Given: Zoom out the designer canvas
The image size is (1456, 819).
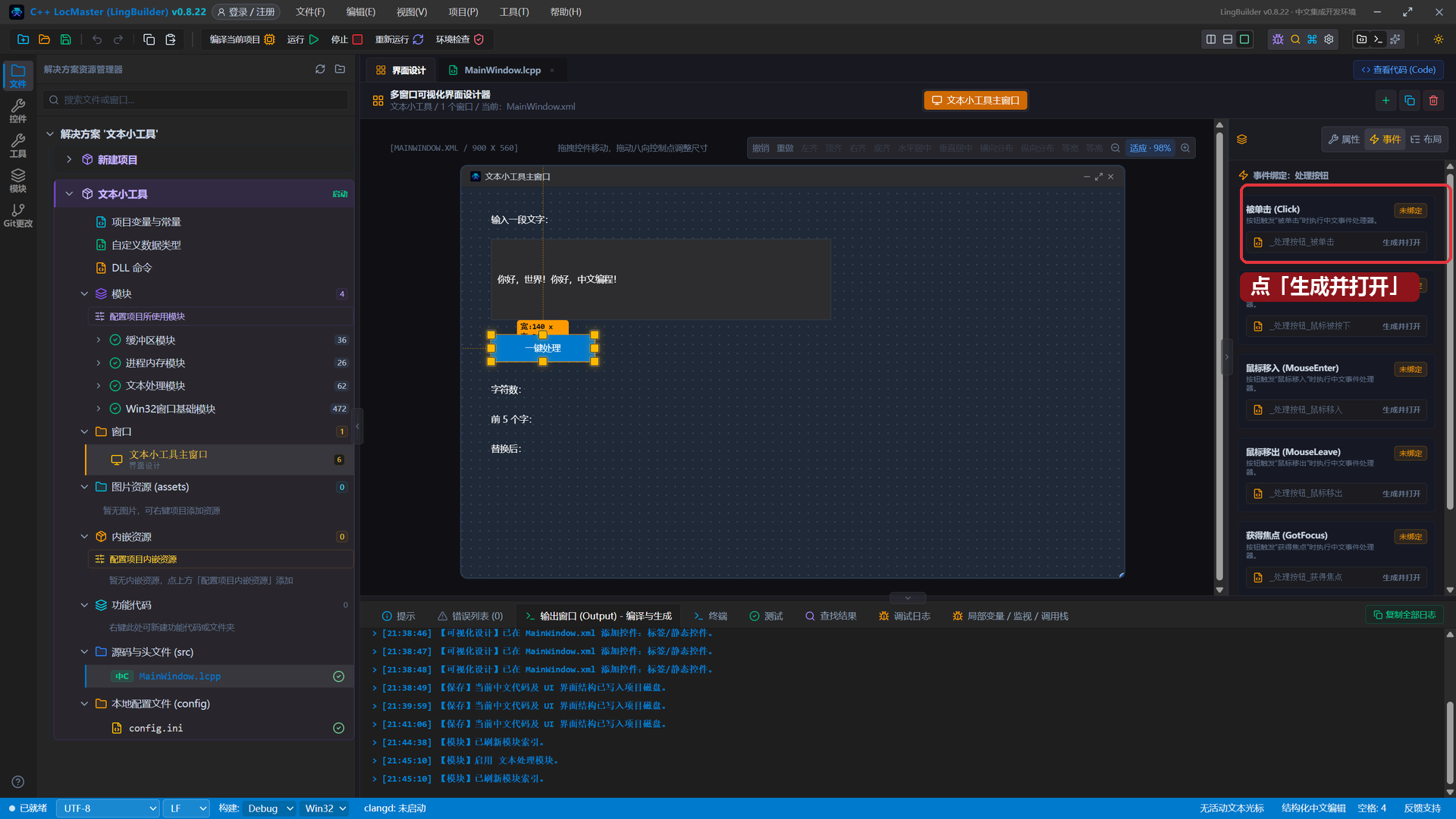Looking at the screenshot, I should pyautogui.click(x=1116, y=148).
